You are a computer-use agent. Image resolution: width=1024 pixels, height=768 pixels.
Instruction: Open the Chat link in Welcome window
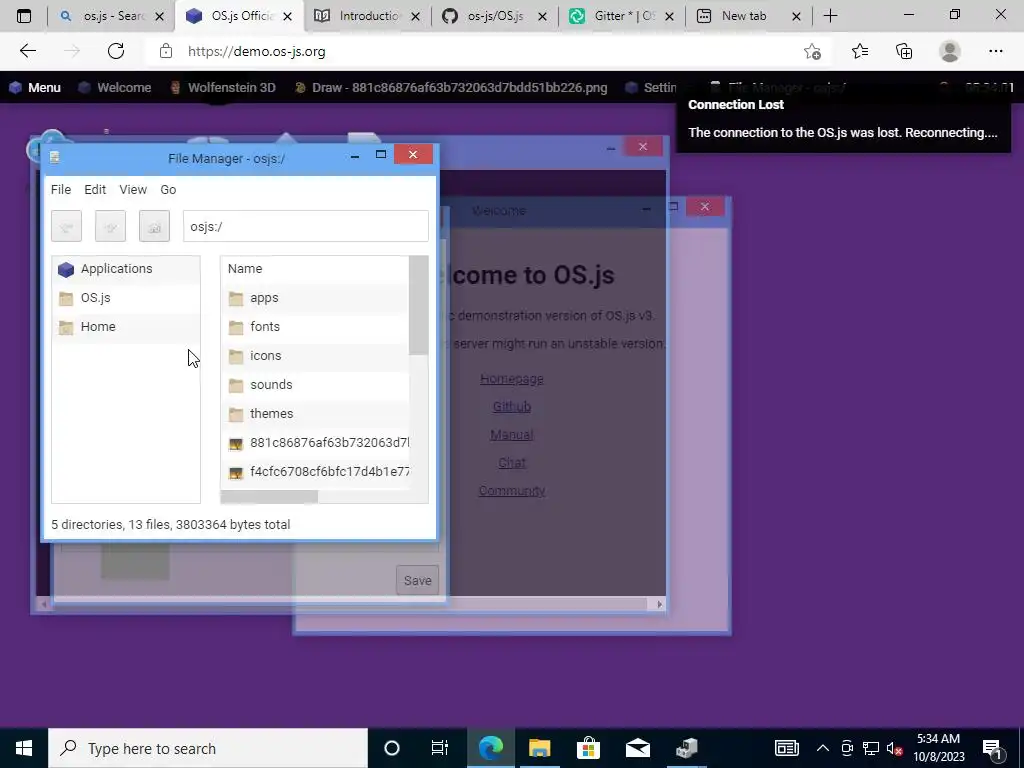coord(511,463)
